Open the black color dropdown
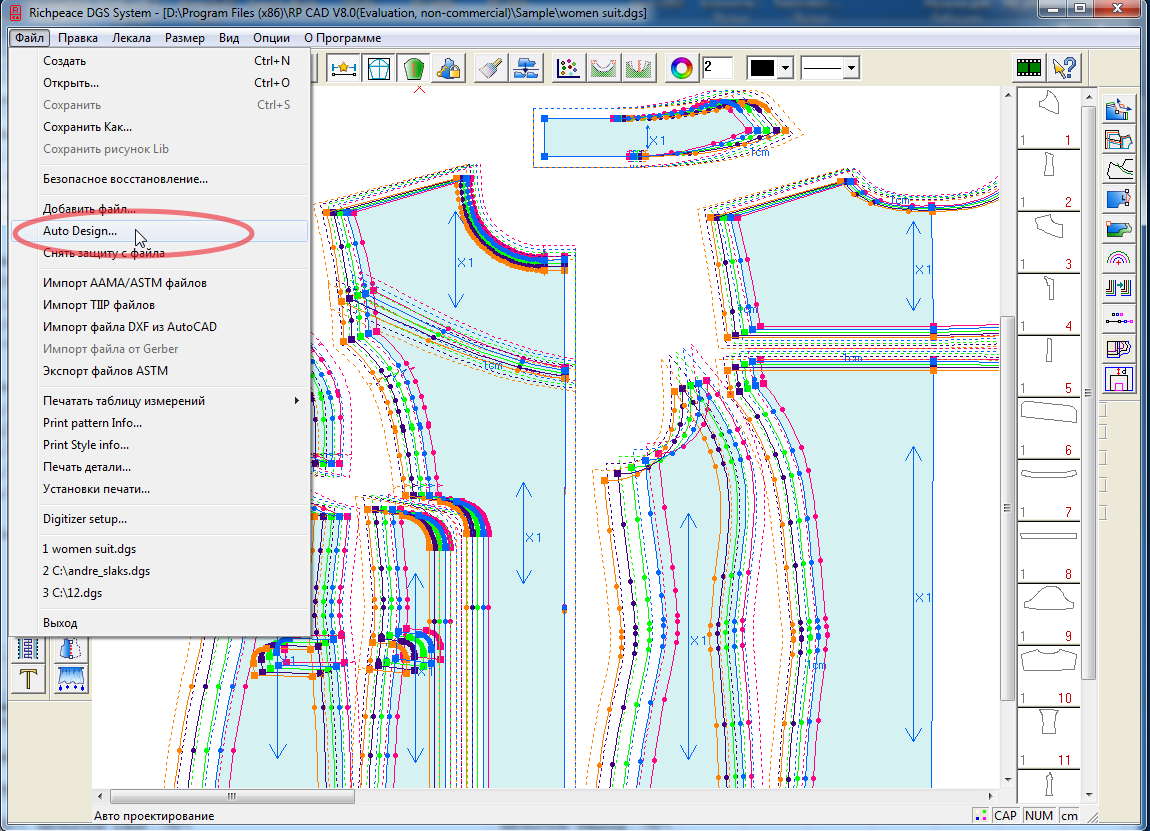 point(785,68)
